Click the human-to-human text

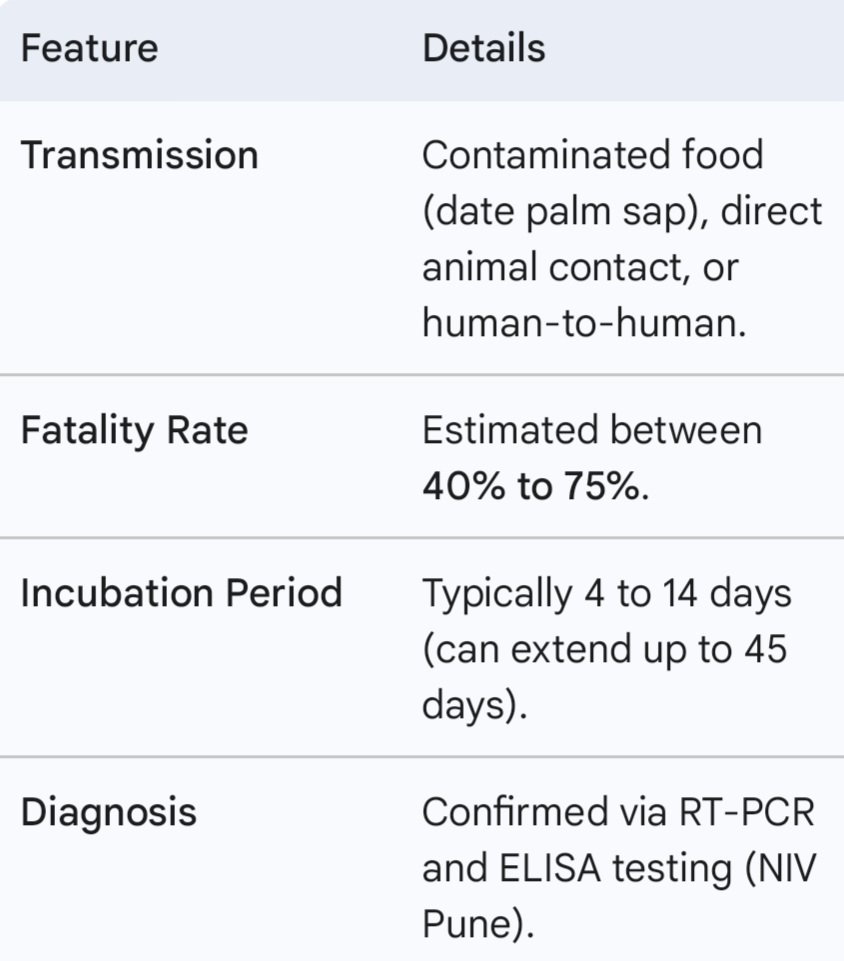pyautogui.click(x=584, y=323)
